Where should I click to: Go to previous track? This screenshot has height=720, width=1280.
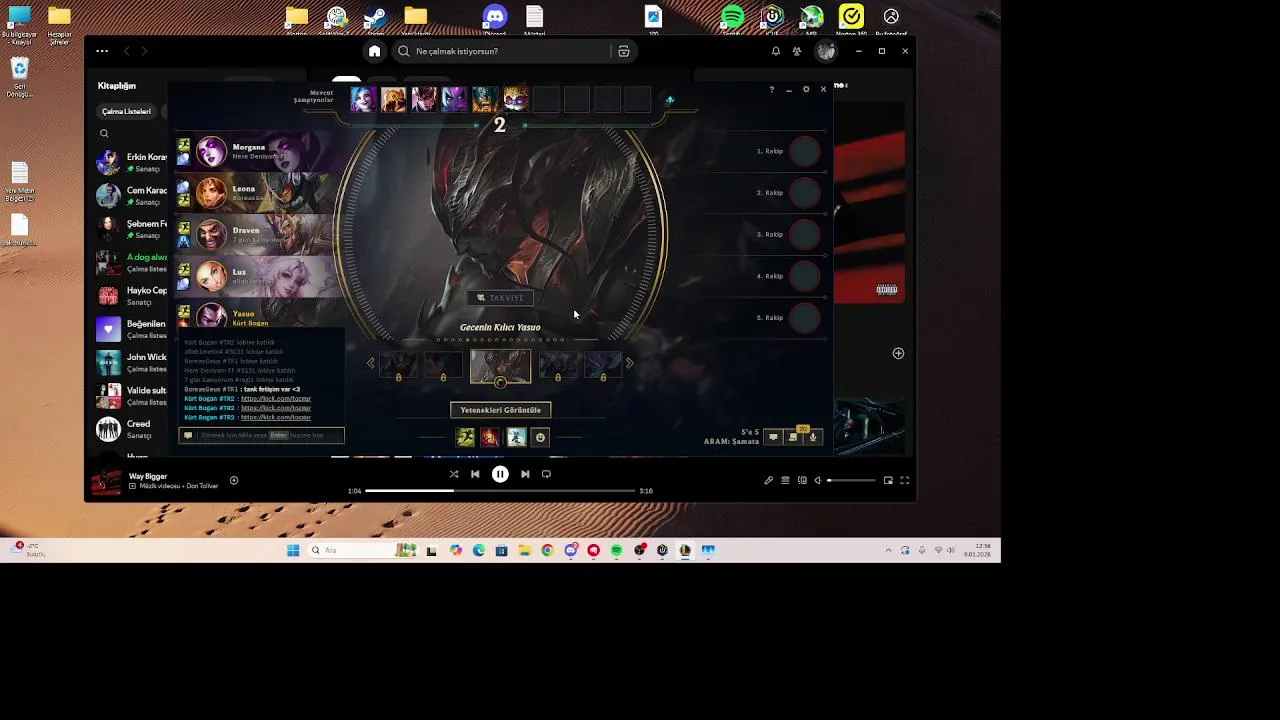click(475, 474)
